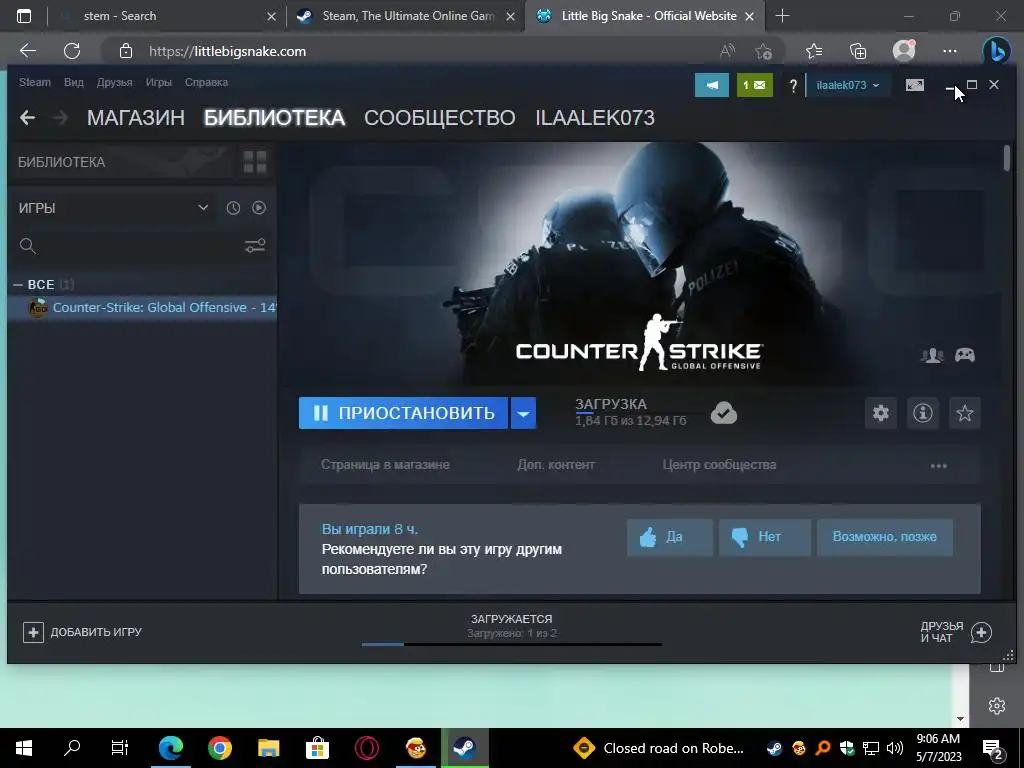
Task: Pause the download with ПРИОСТАНОВИТЬ
Action: tap(403, 413)
